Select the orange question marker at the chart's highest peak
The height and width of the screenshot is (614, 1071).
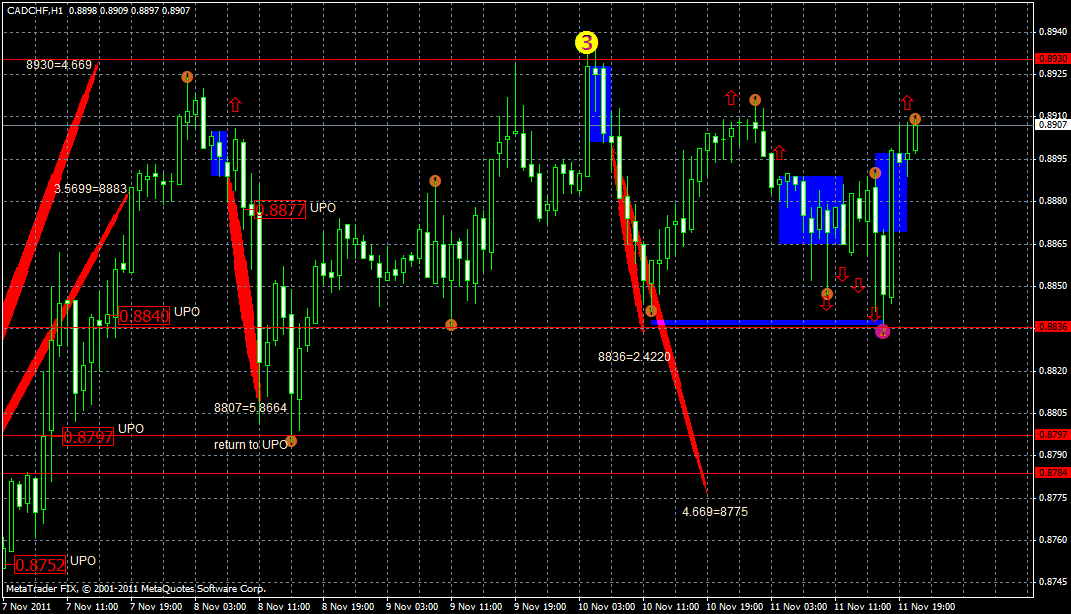pyautogui.click(x=189, y=75)
